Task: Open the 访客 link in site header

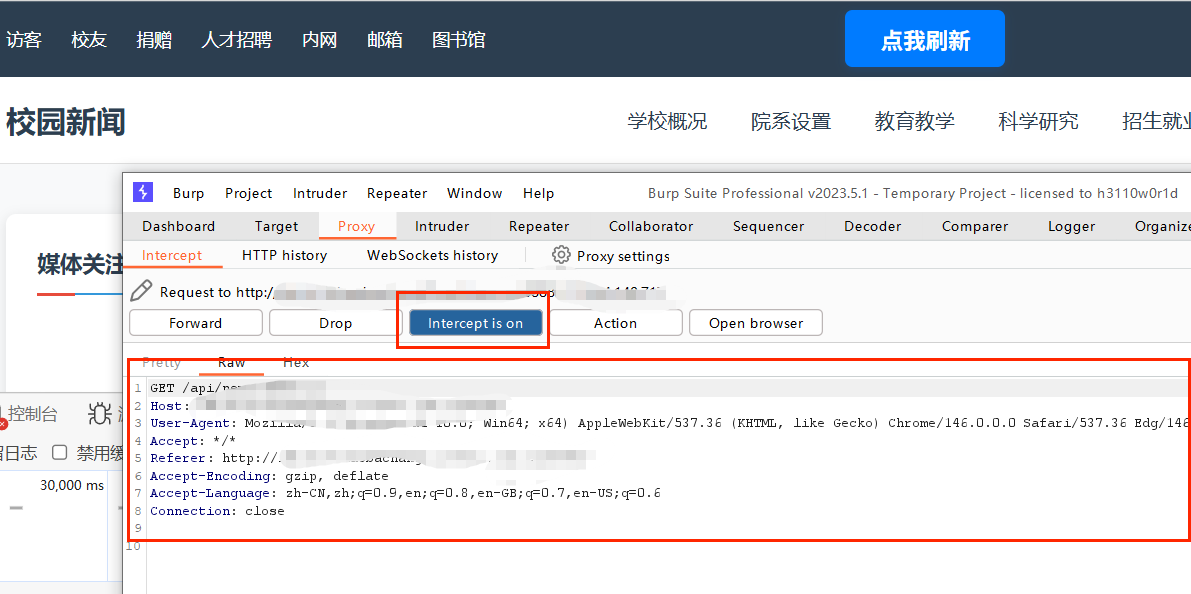Action: (x=24, y=39)
